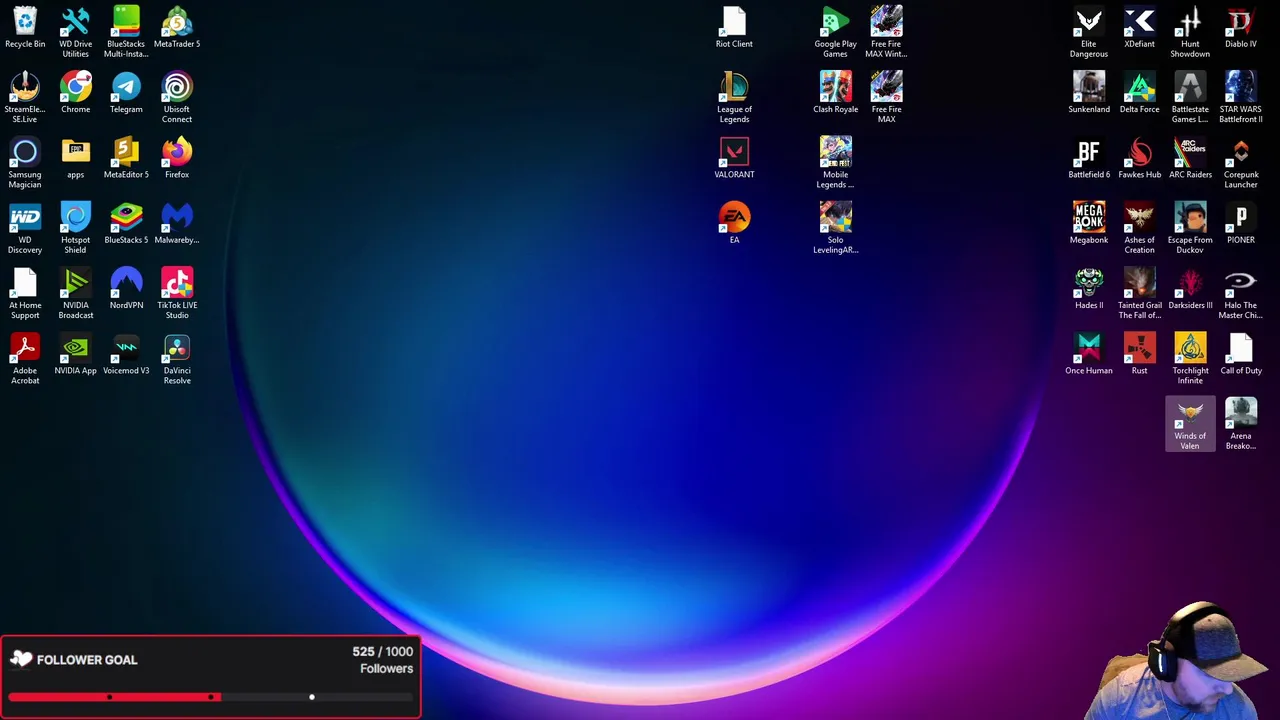Click the Google Play Games icon
This screenshot has width=1280, height=720.
836,21
